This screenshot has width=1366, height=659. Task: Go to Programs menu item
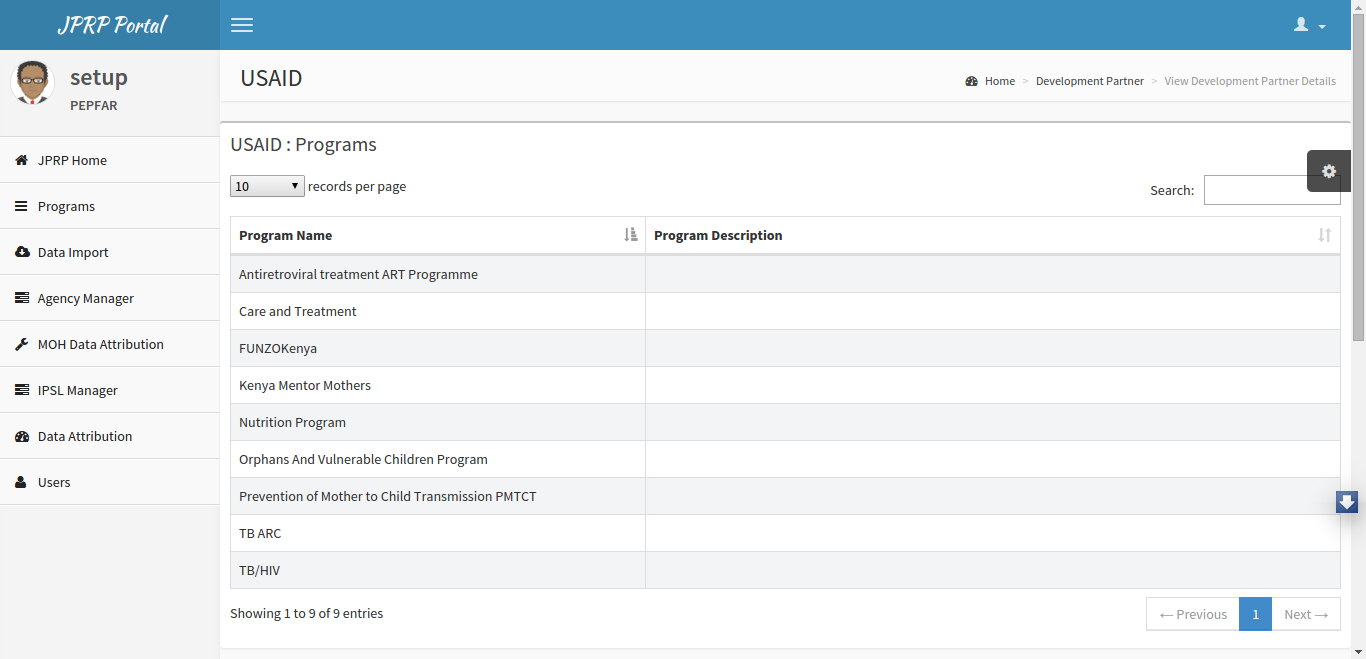pos(110,206)
